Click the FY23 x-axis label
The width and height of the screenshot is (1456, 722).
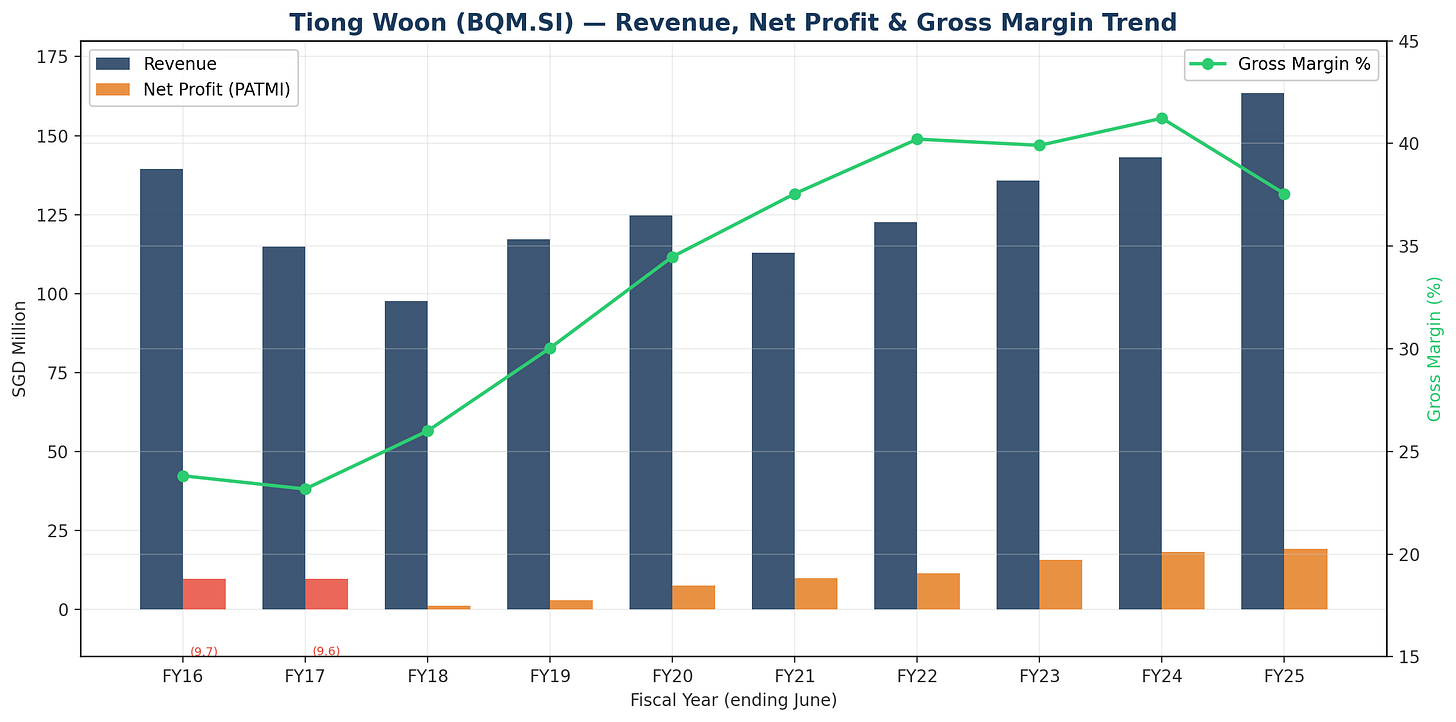[x=1039, y=675]
